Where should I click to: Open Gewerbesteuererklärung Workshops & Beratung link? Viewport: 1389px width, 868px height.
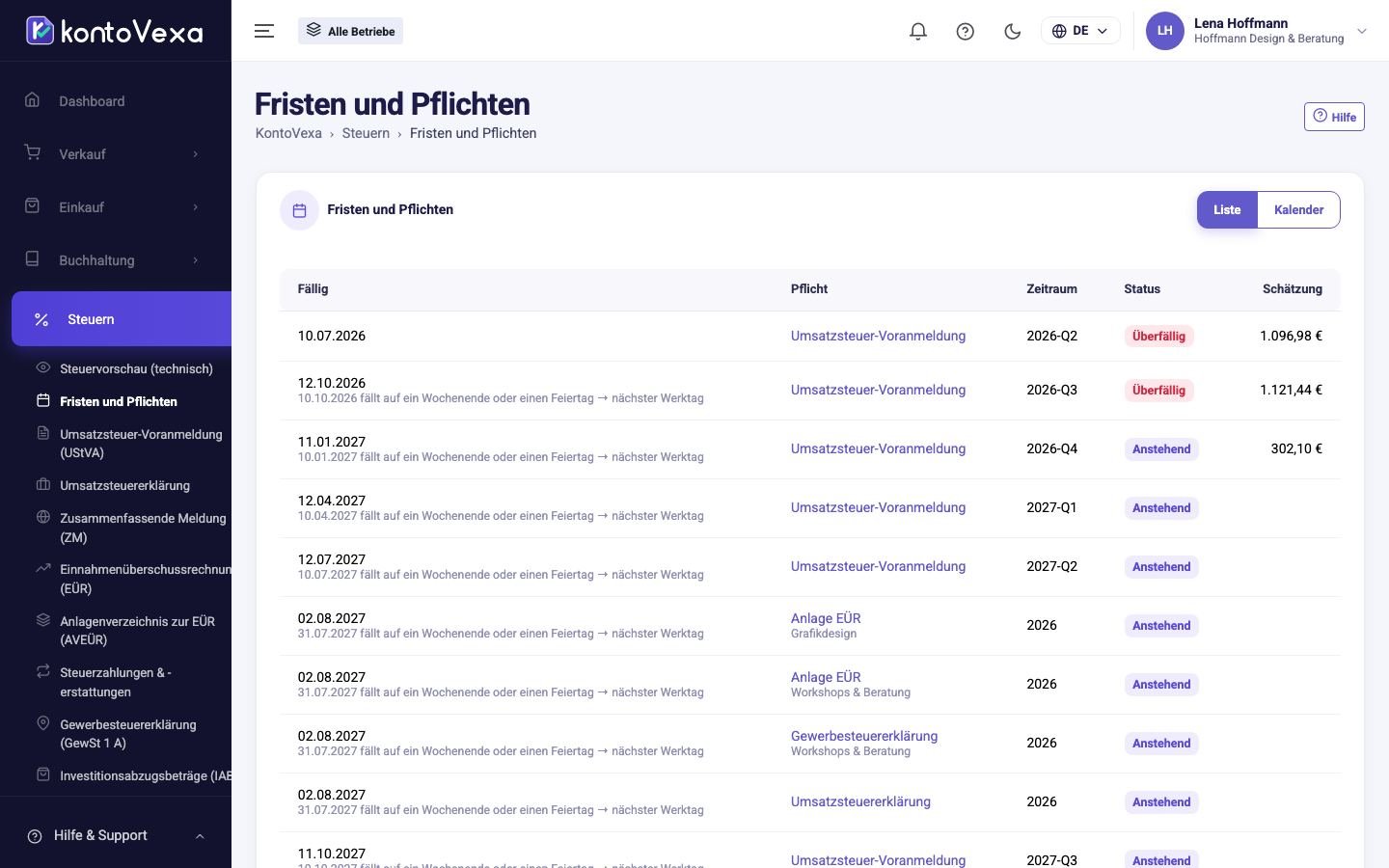click(x=864, y=736)
